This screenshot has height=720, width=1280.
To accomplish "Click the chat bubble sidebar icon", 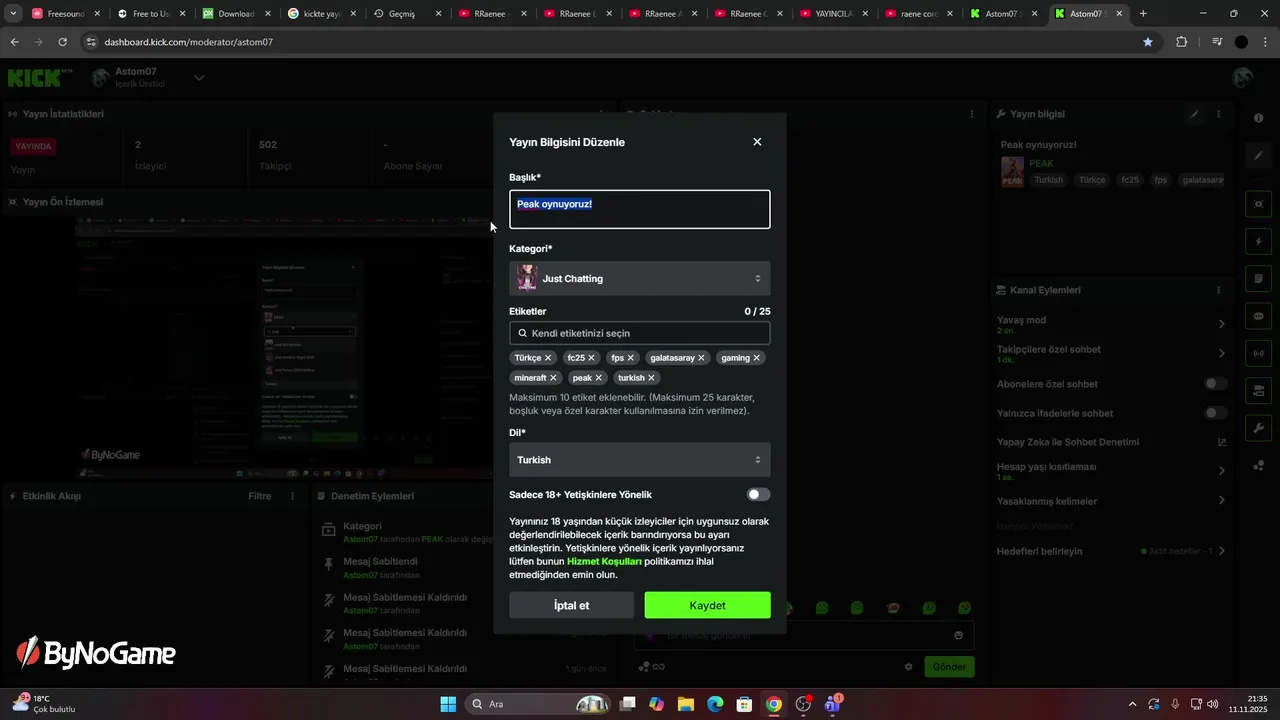I will point(1258,316).
